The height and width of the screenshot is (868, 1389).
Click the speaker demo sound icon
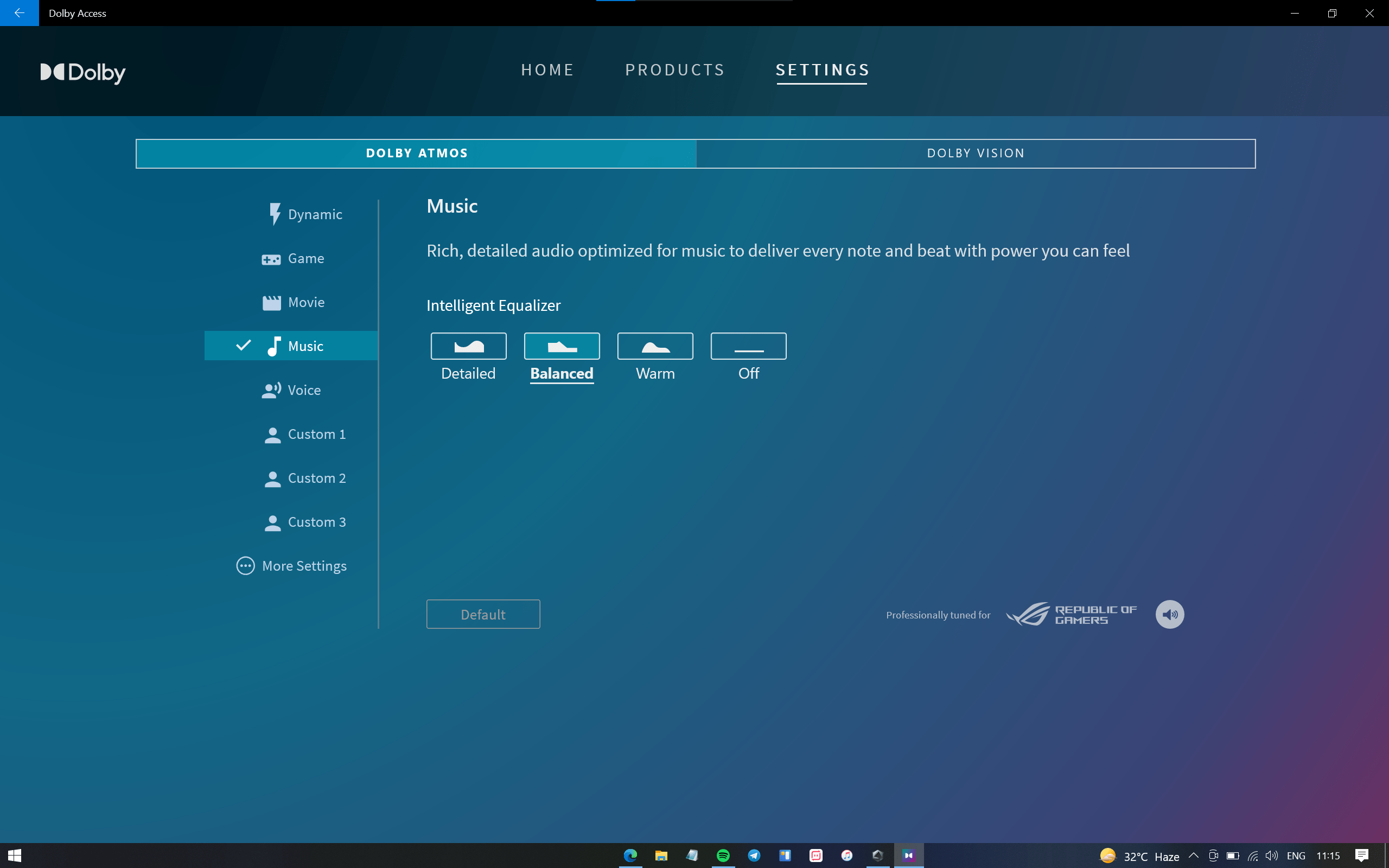(x=1169, y=615)
